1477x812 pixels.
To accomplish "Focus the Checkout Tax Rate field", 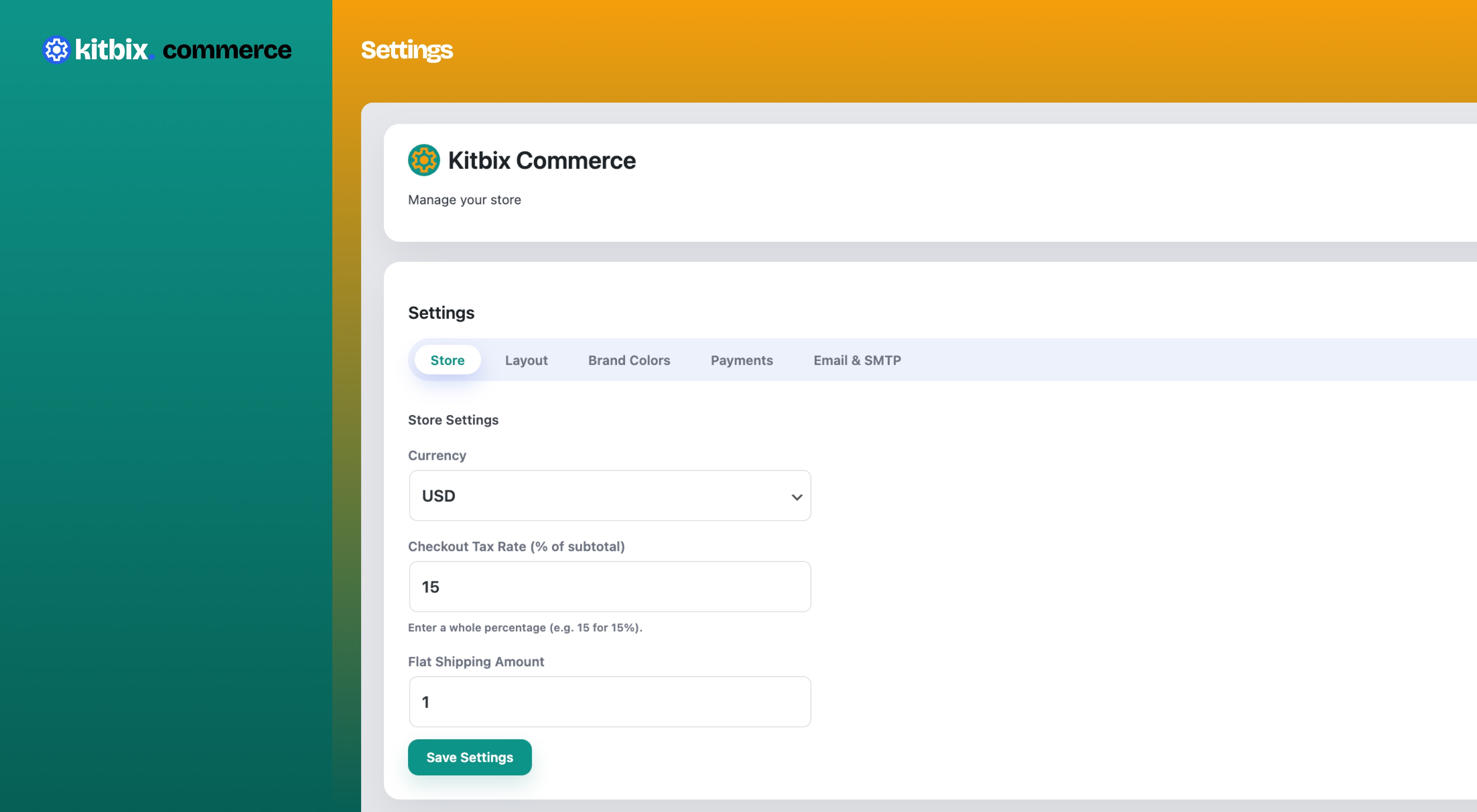I will 610,587.
